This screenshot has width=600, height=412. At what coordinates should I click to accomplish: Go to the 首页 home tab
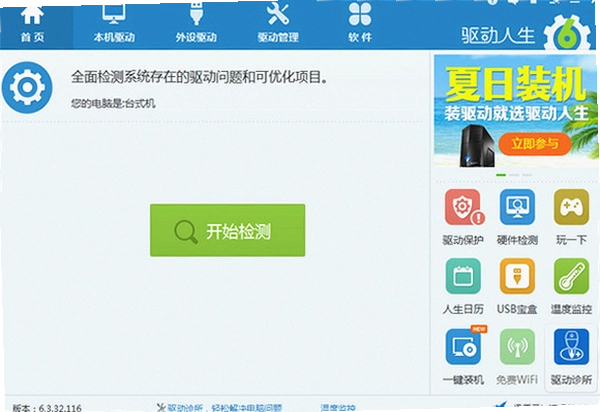click(x=33, y=25)
